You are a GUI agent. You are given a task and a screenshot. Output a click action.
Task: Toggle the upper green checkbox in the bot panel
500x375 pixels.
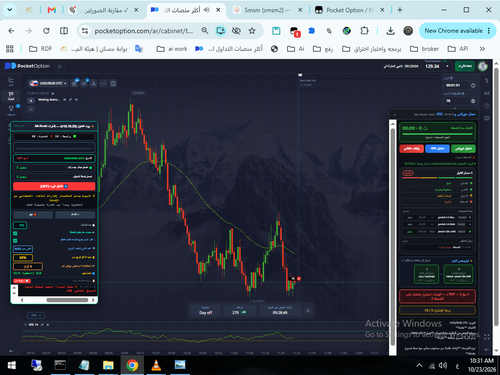(15, 233)
